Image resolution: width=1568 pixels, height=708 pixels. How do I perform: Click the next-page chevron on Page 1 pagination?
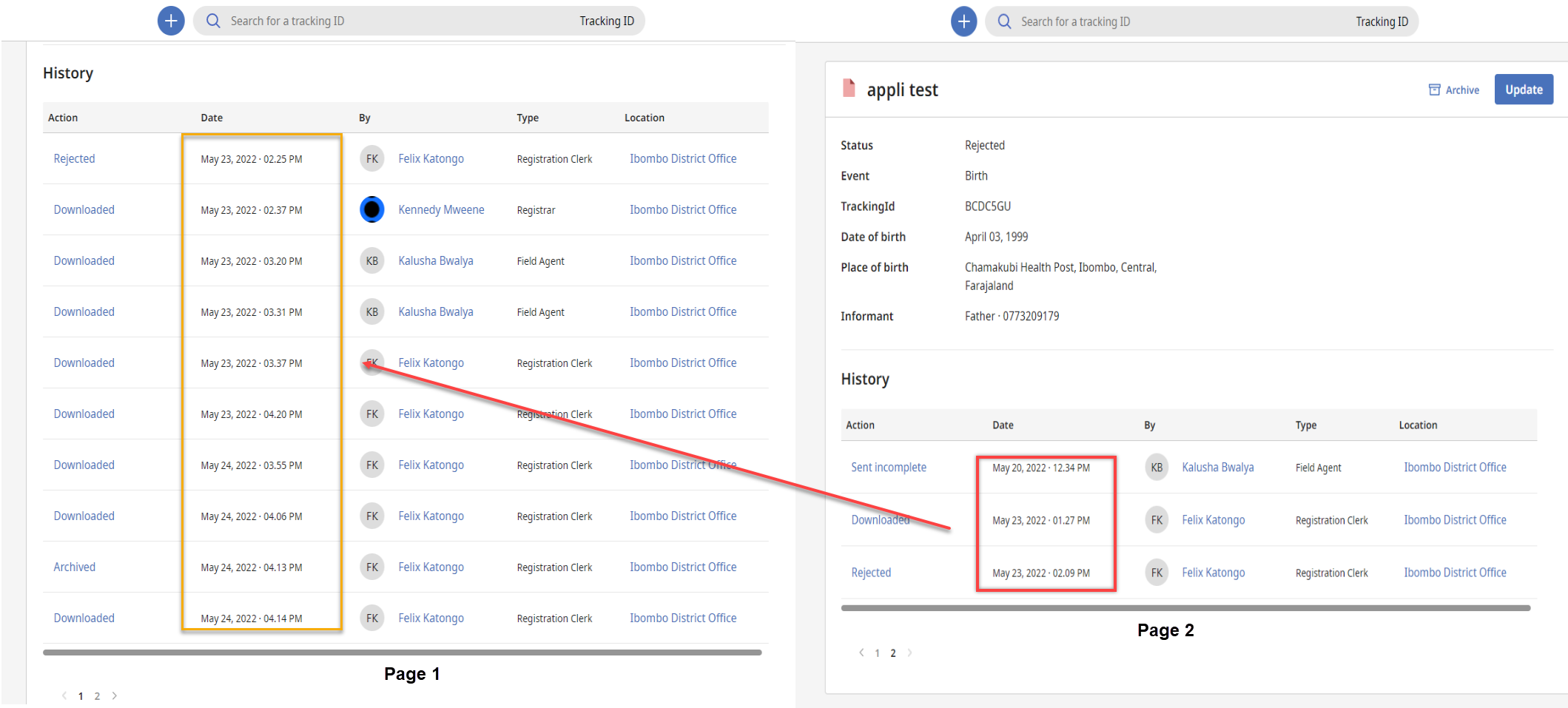click(115, 696)
